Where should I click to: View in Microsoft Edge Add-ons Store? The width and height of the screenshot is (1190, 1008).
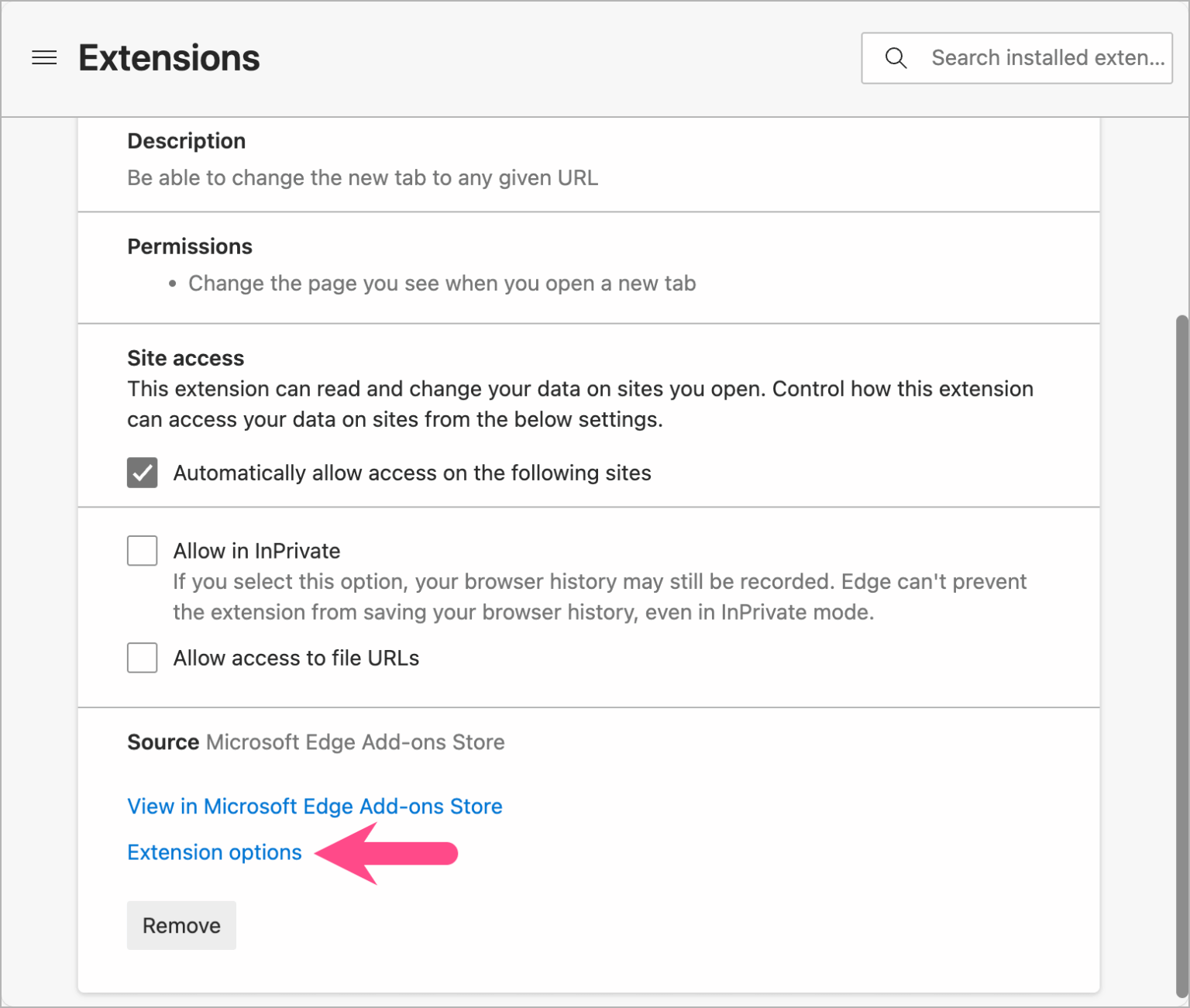click(x=315, y=806)
